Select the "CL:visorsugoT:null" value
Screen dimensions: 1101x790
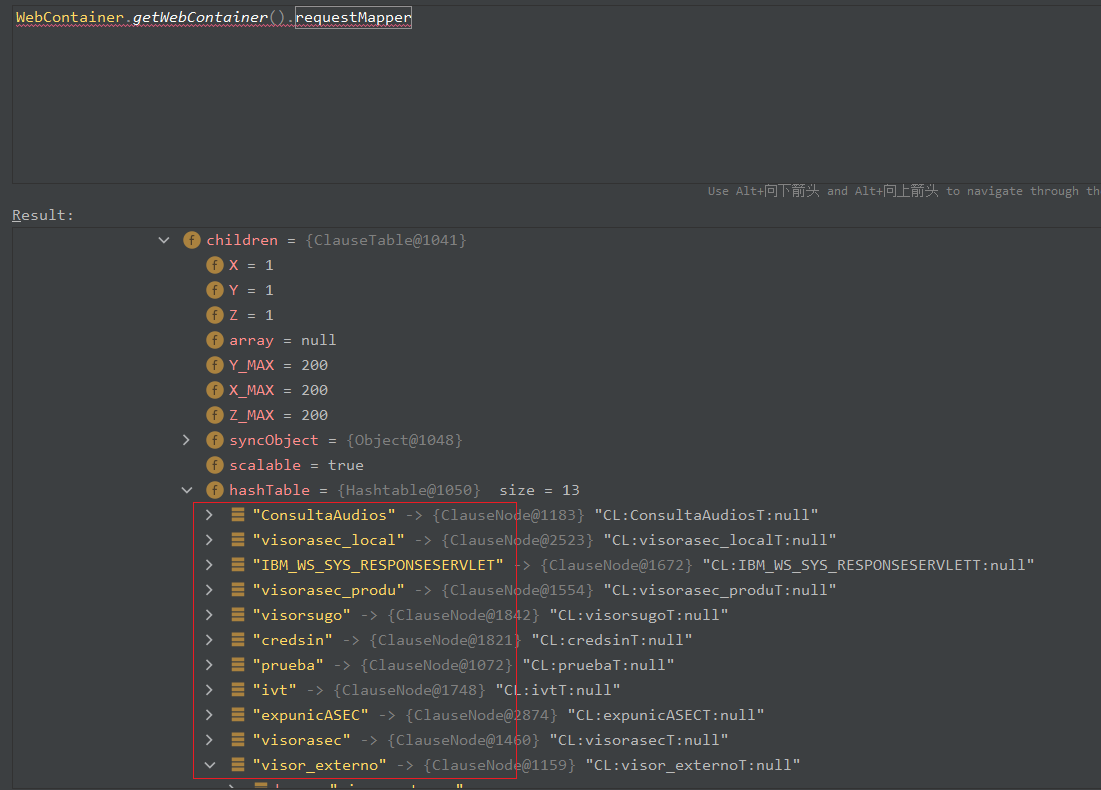tap(639, 615)
